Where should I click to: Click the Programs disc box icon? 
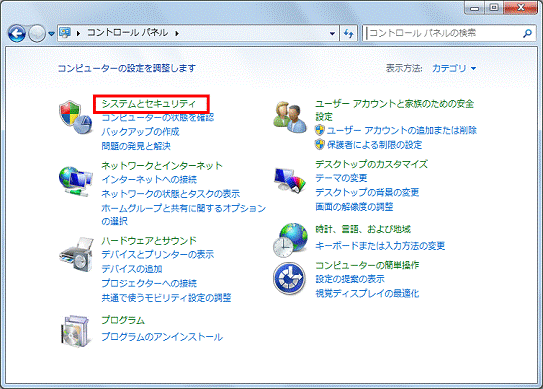[x=75, y=330]
